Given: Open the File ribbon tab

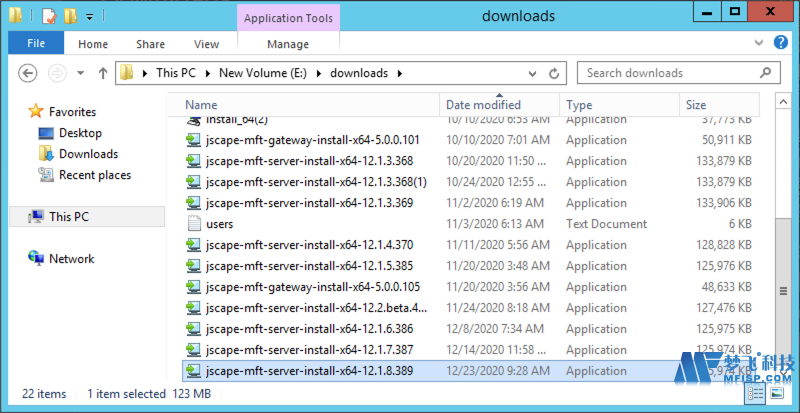Looking at the screenshot, I should [x=36, y=43].
